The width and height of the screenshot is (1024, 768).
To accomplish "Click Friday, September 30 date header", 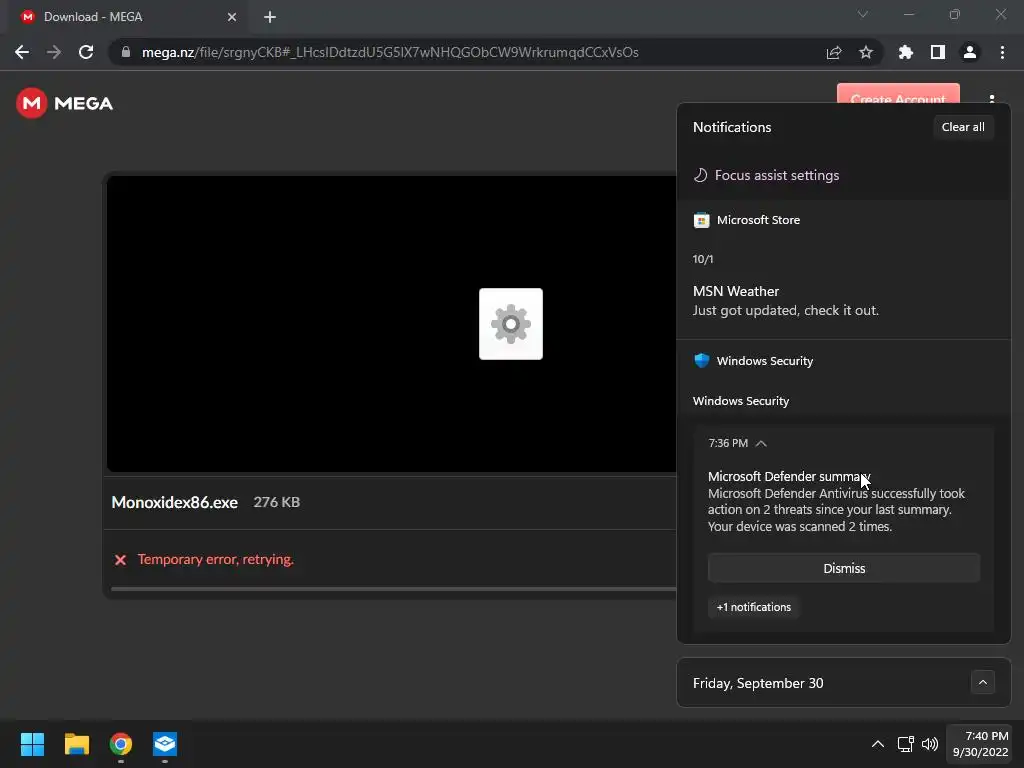I will [758, 683].
